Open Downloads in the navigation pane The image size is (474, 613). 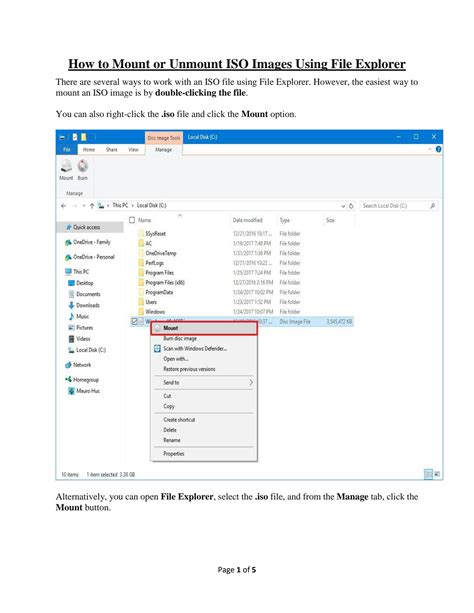84,305
